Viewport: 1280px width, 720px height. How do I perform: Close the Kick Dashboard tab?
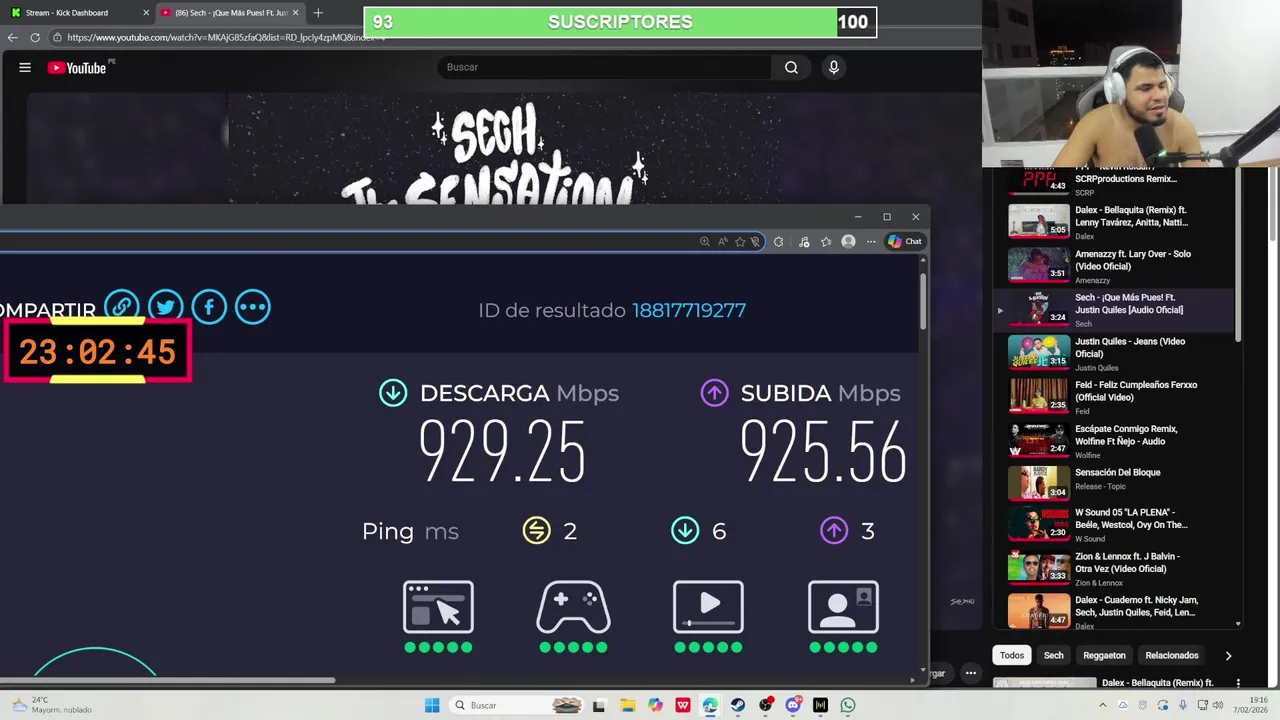(146, 12)
